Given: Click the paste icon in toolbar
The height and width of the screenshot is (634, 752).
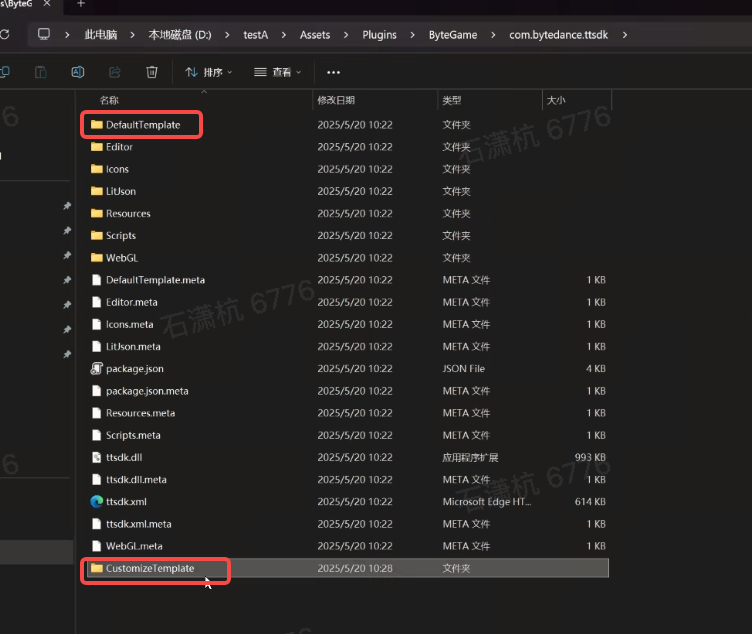Looking at the screenshot, I should pos(41,72).
